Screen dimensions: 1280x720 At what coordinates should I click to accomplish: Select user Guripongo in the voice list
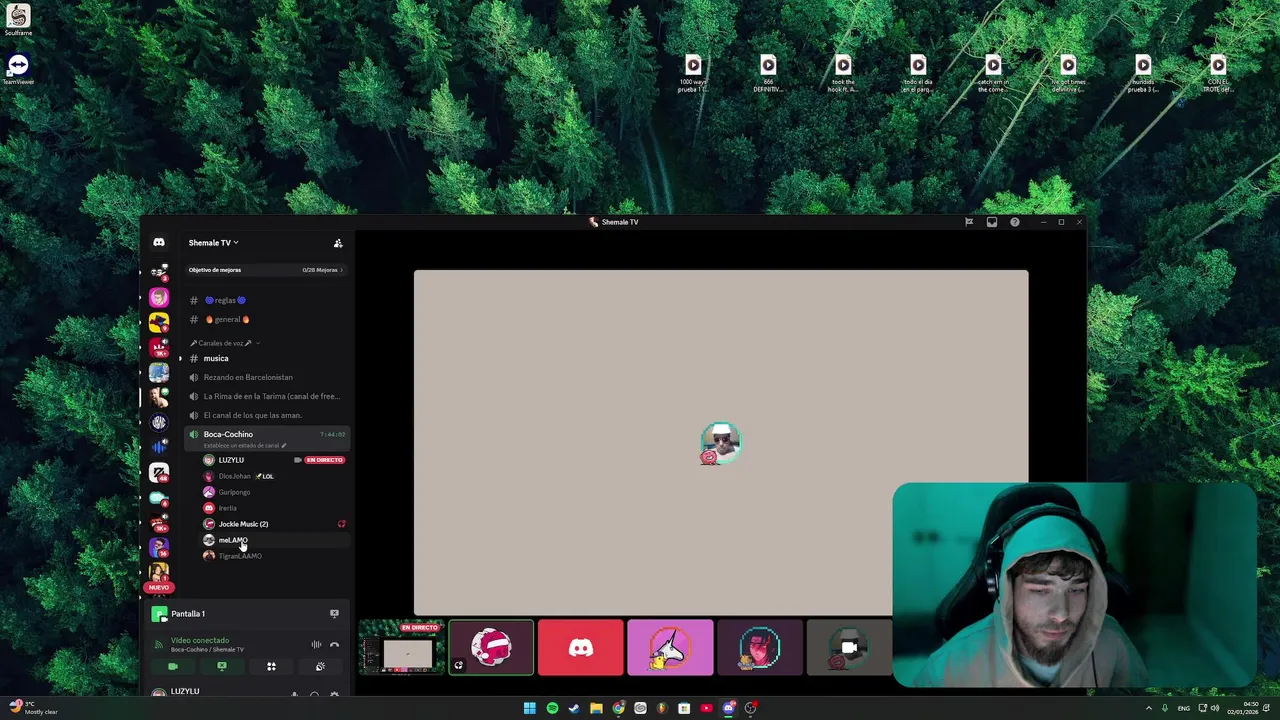234,492
